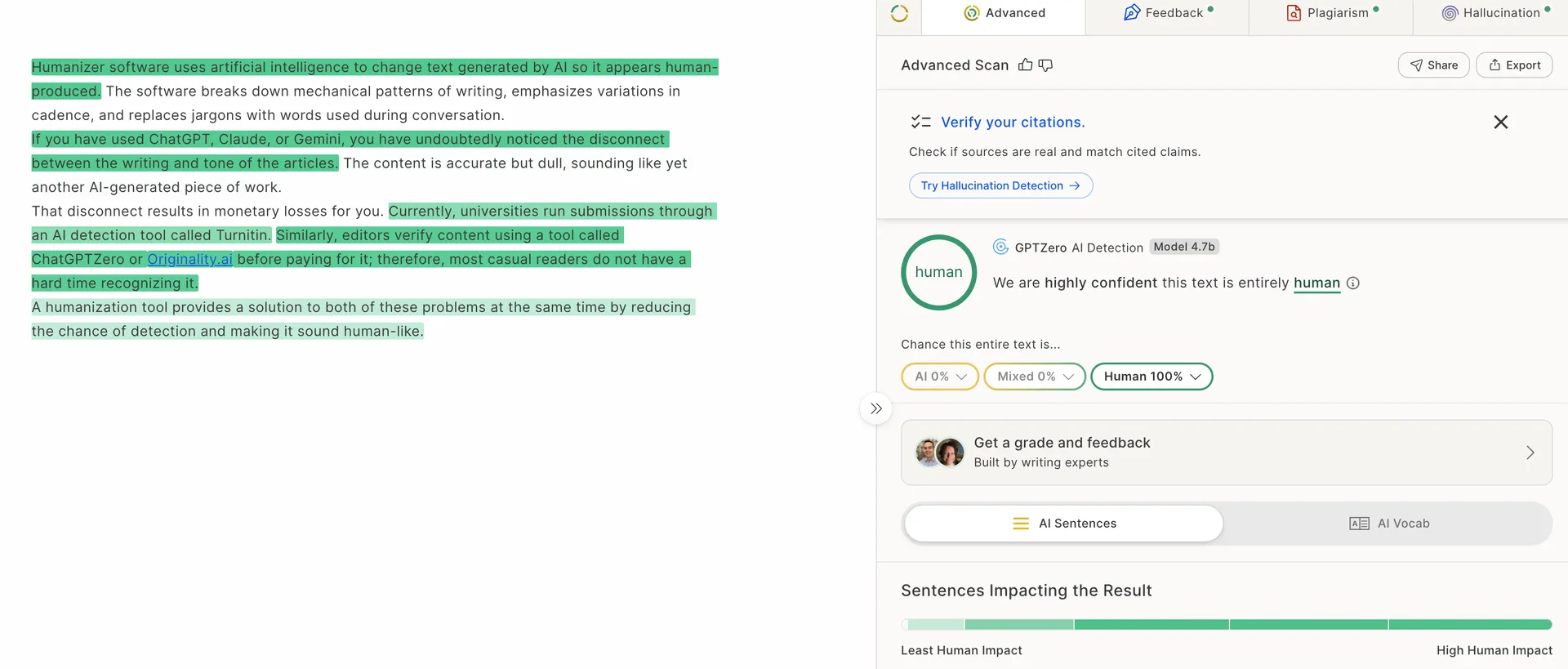
Task: Open the Plagiarism tab
Action: coord(1331,13)
